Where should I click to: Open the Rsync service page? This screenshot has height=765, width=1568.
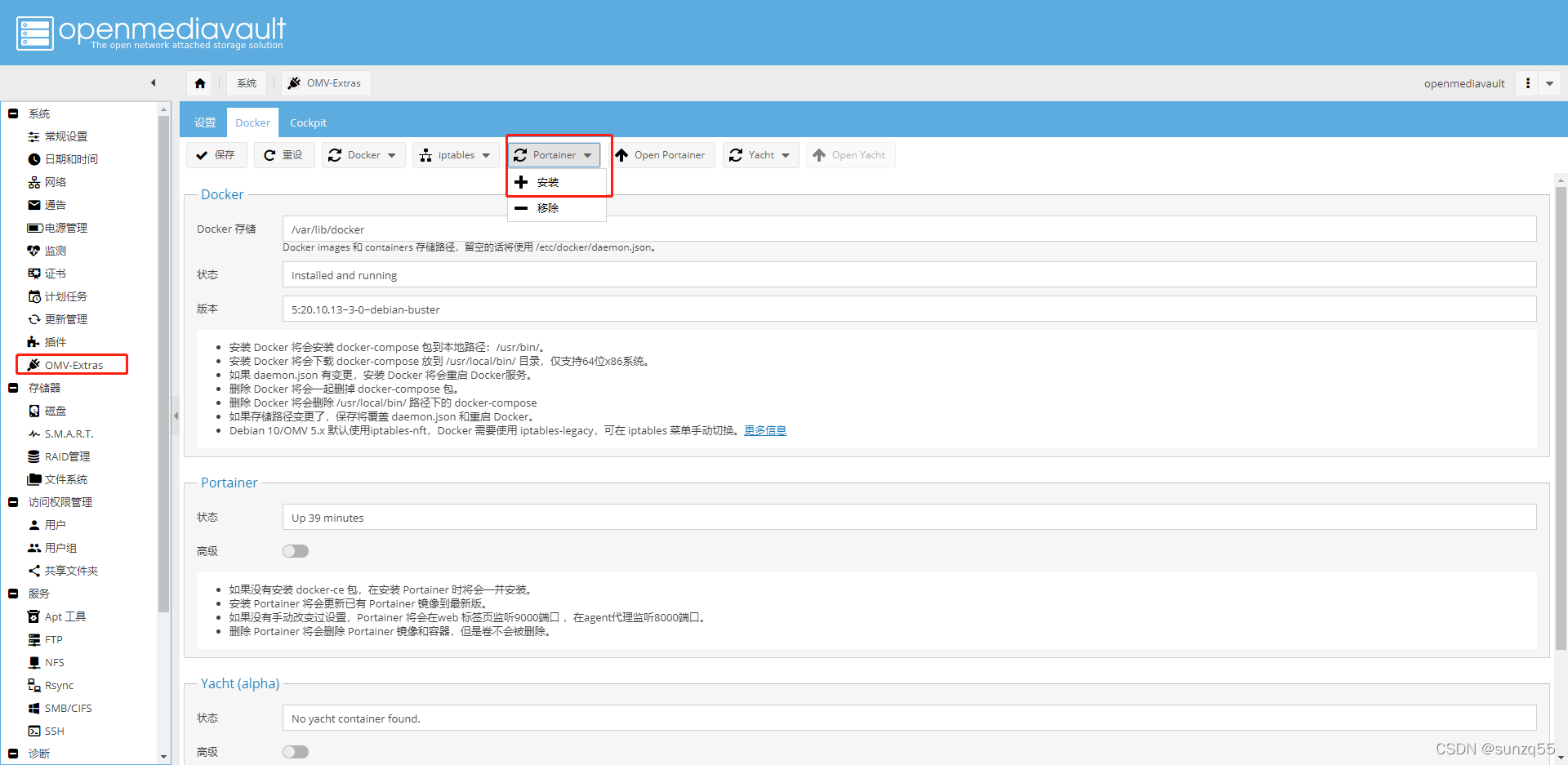pos(59,685)
